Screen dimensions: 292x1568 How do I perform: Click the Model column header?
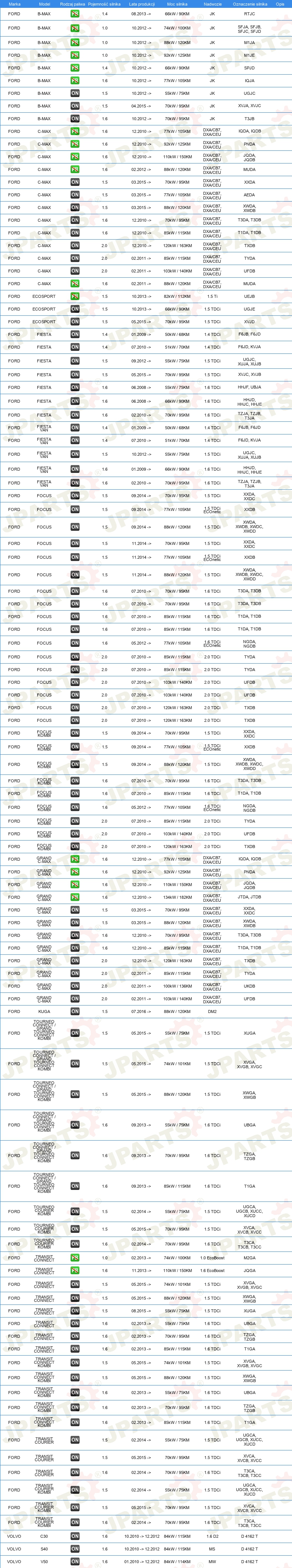point(44,4)
